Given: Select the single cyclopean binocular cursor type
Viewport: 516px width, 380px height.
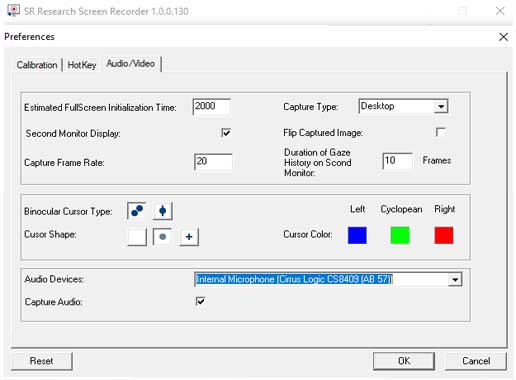Looking at the screenshot, I should point(163,211).
